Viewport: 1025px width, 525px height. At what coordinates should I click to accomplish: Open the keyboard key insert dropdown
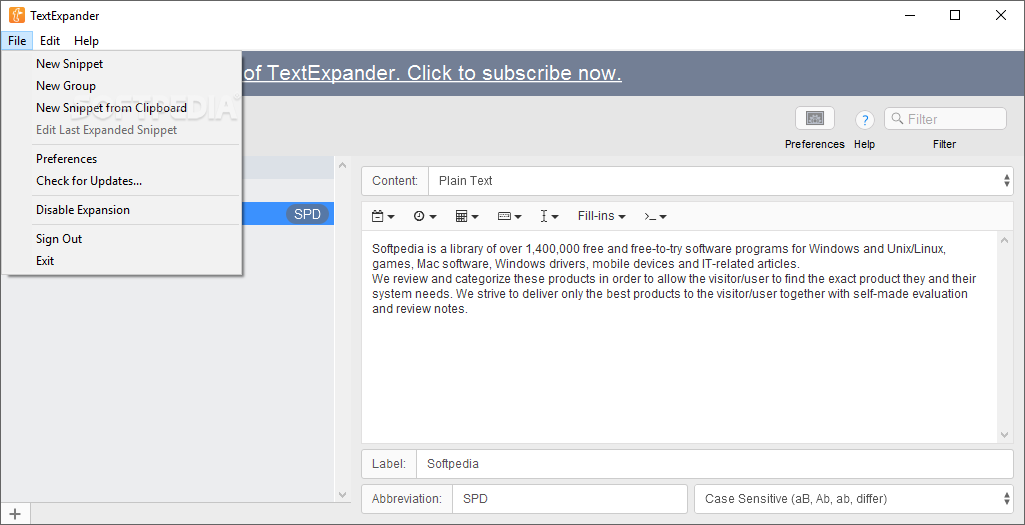509,216
